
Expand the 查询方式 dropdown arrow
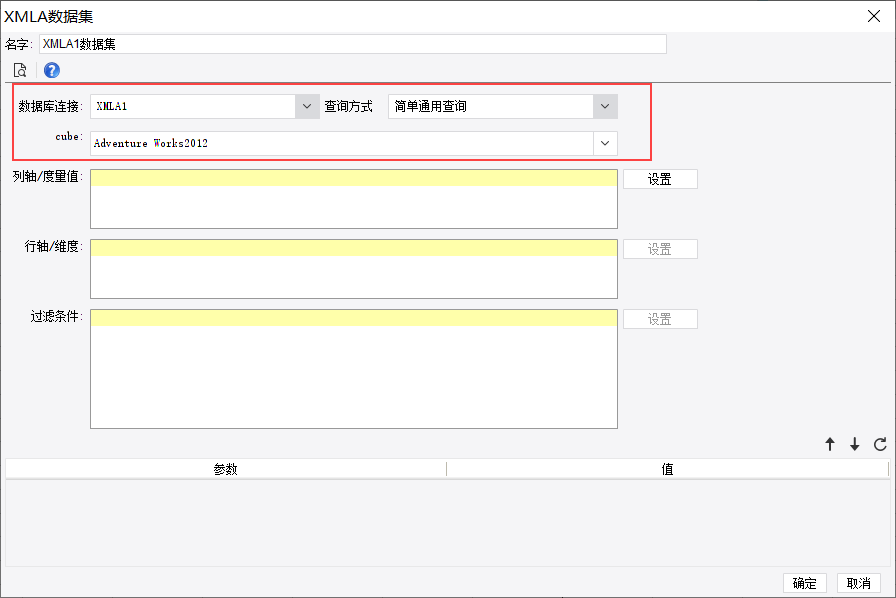point(605,106)
